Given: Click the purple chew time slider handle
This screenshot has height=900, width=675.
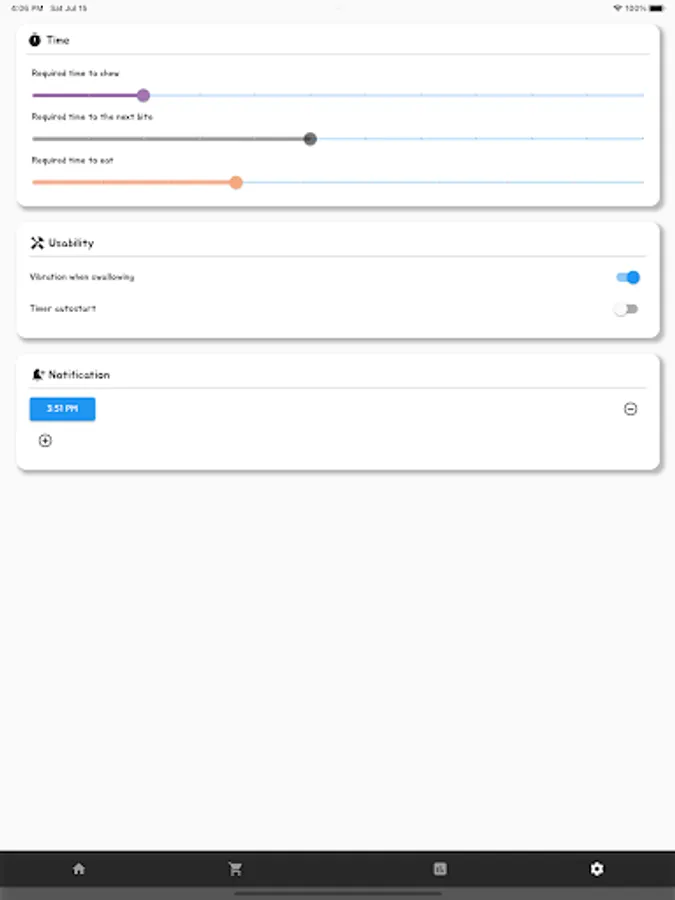Looking at the screenshot, I should click(x=143, y=96).
